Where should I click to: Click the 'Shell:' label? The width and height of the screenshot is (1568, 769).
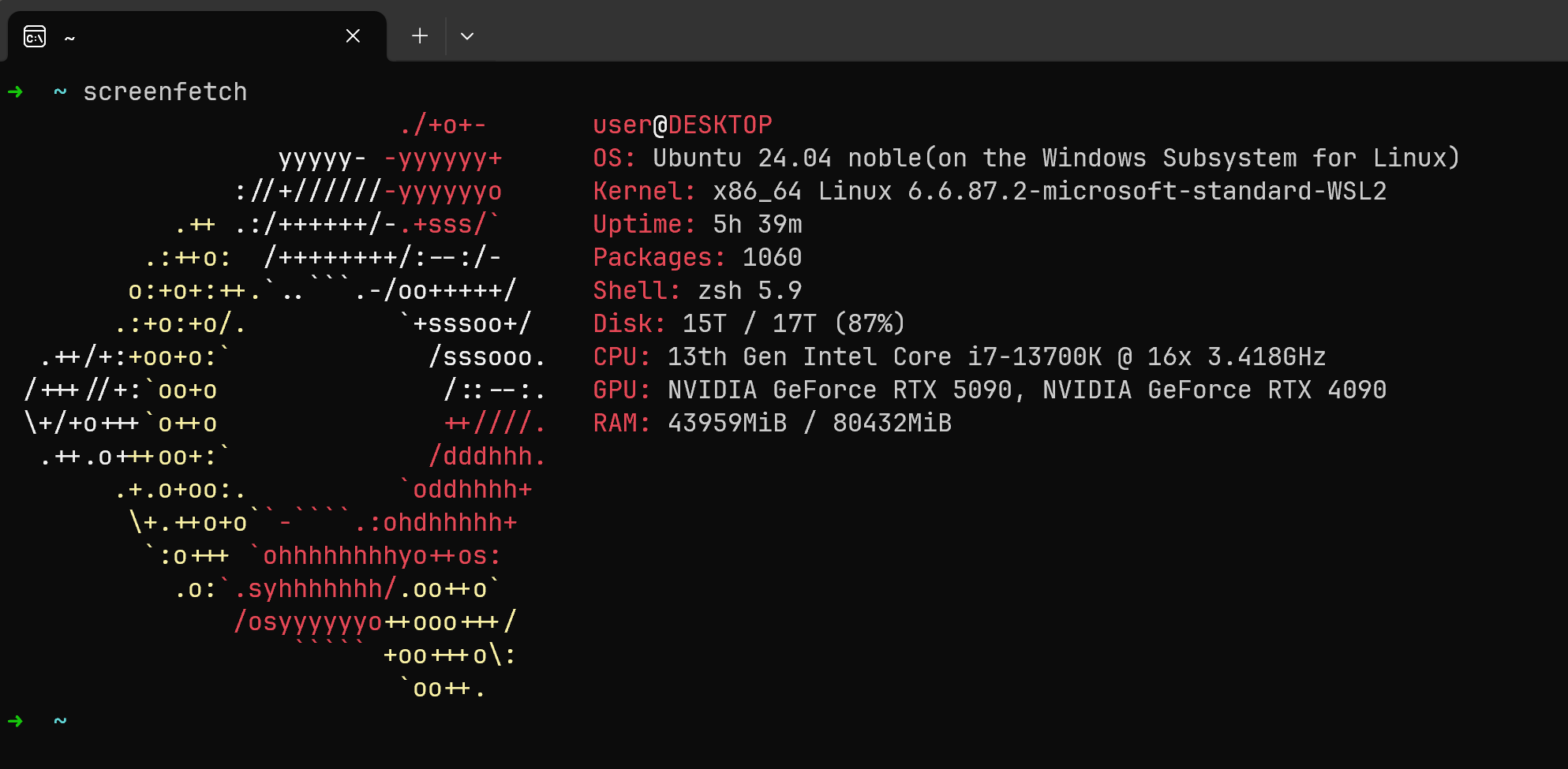click(x=636, y=291)
